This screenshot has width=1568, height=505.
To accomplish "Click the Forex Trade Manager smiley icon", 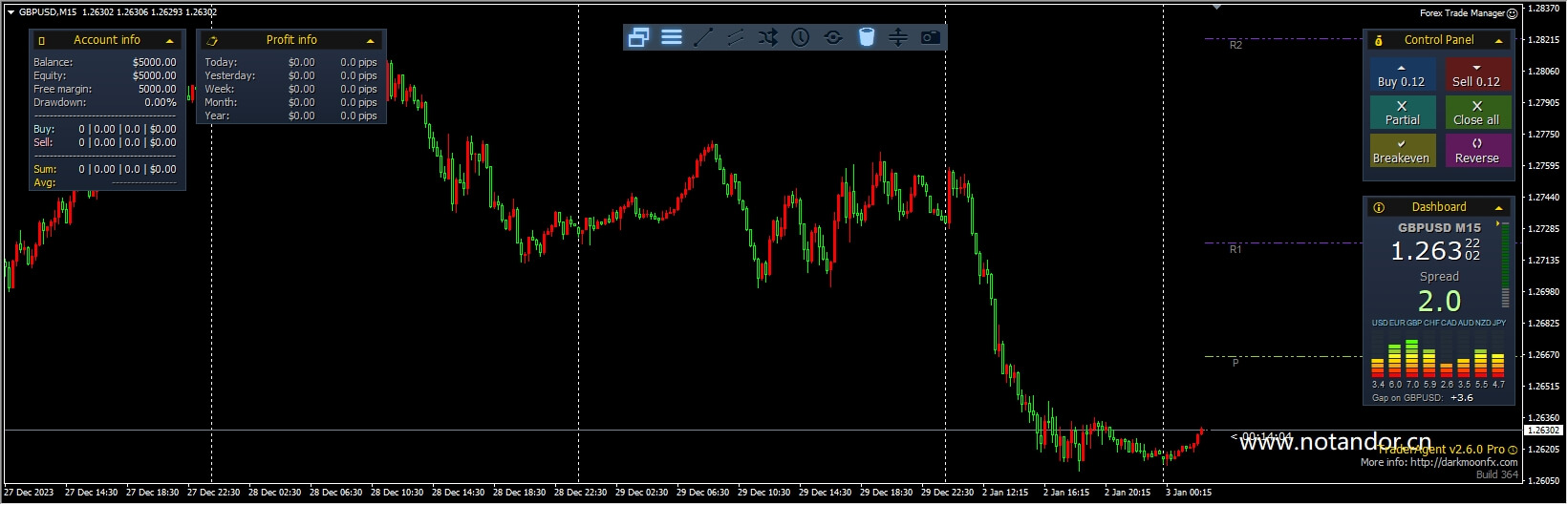I will click(x=1512, y=13).
